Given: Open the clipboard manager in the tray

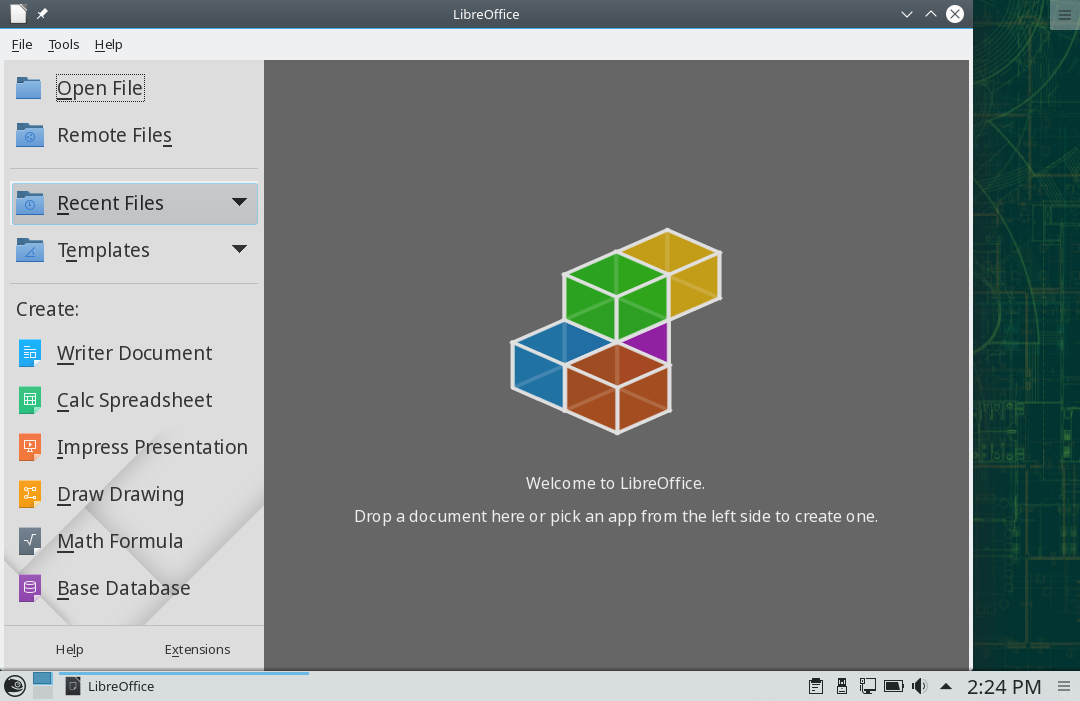Looking at the screenshot, I should coord(815,686).
